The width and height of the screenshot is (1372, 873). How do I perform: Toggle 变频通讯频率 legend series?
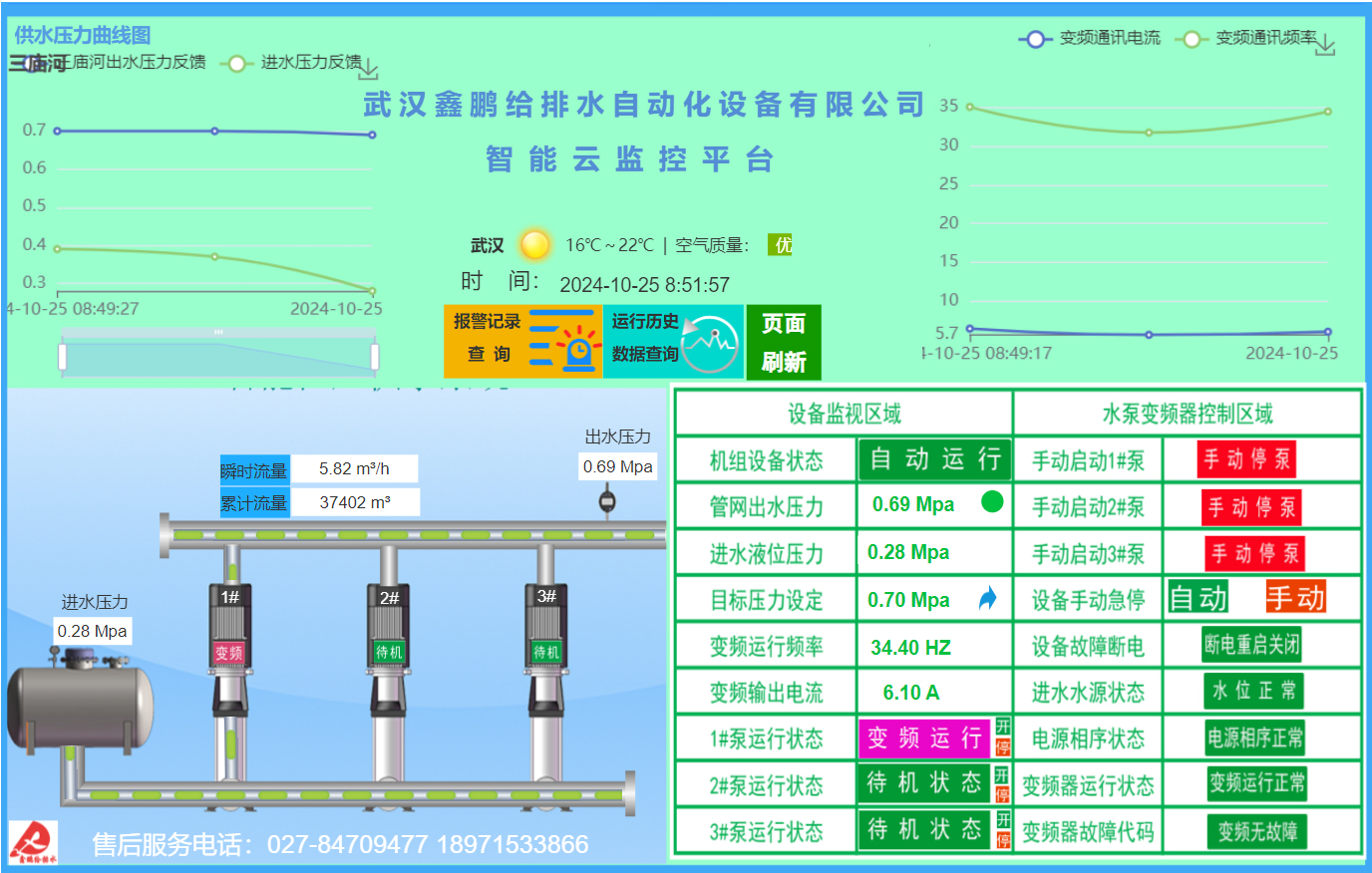click(x=1246, y=38)
